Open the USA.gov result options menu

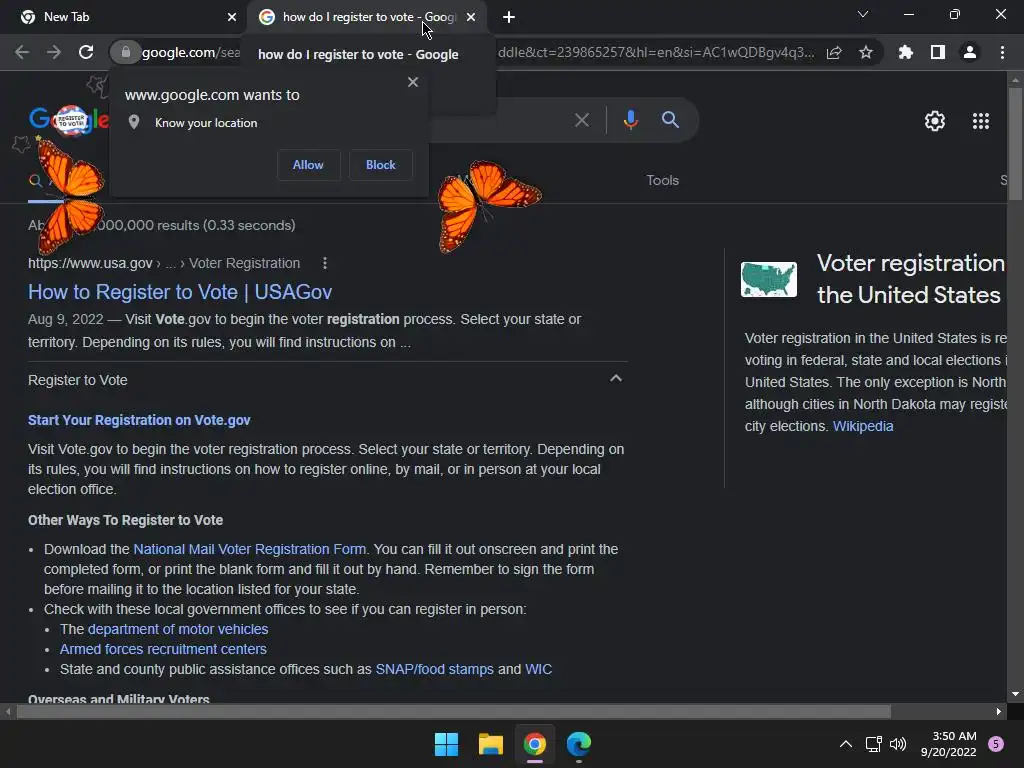click(x=325, y=263)
